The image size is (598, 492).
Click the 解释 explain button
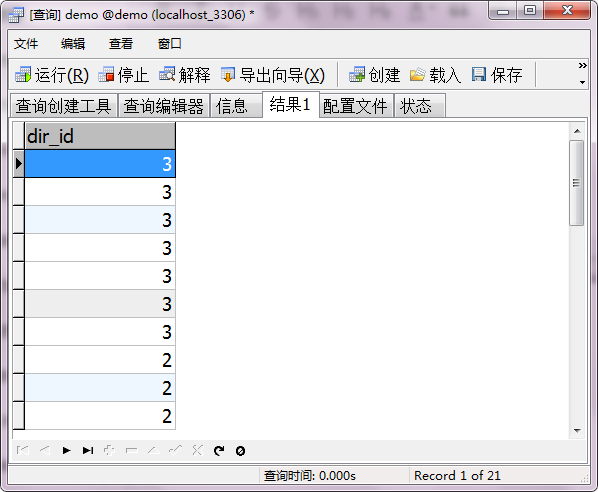coord(185,75)
